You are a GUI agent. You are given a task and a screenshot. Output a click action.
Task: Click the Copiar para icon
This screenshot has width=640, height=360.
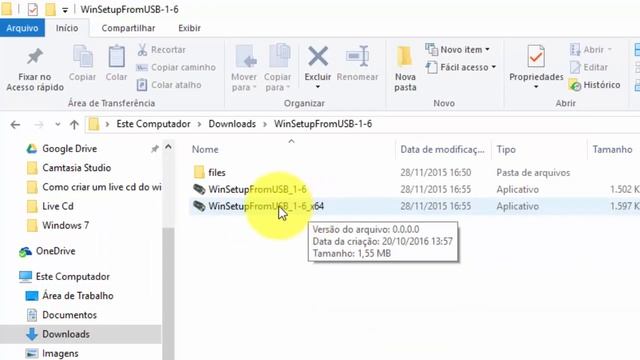(x=279, y=56)
